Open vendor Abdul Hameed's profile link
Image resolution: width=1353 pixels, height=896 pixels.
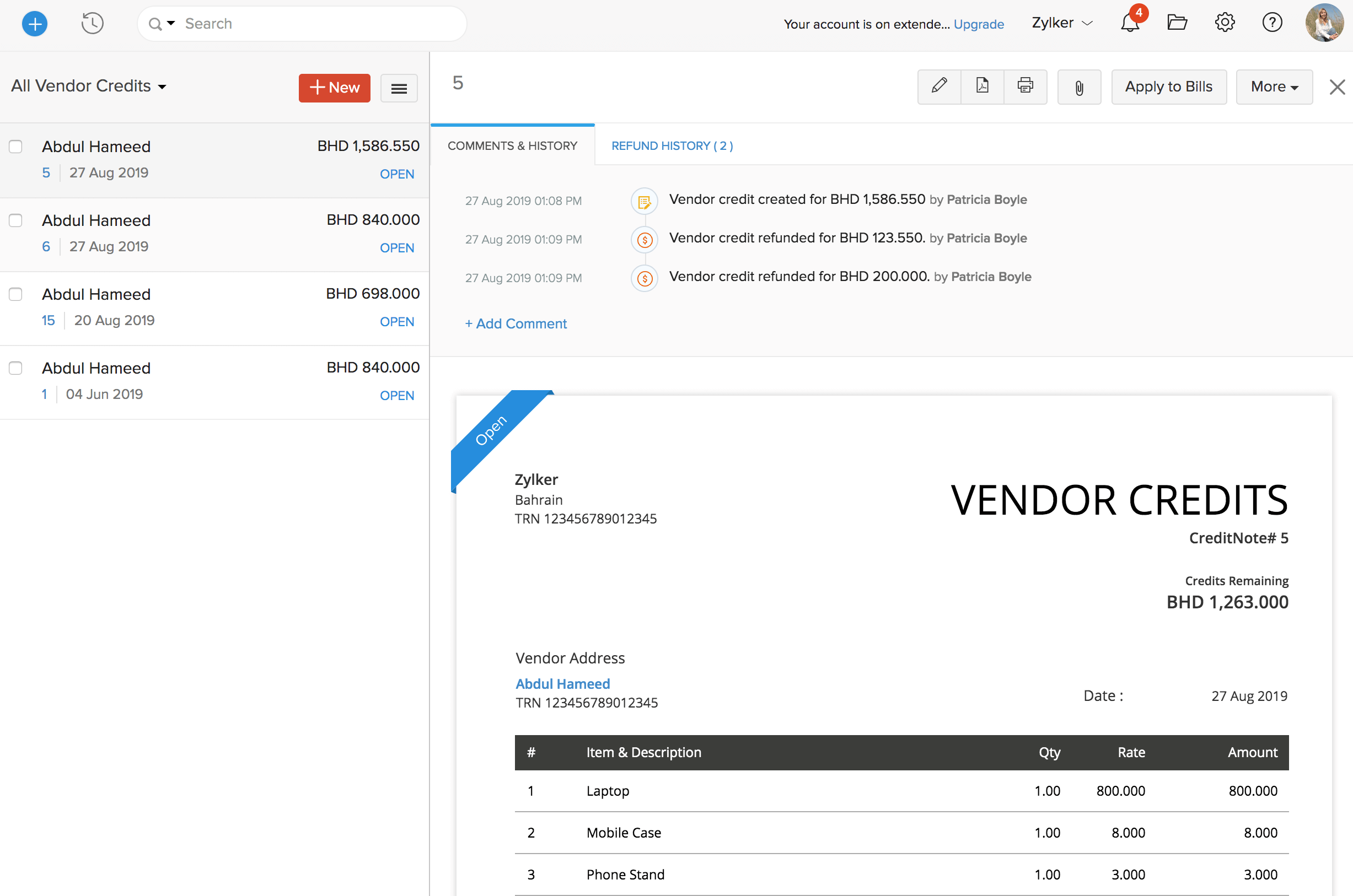562,683
